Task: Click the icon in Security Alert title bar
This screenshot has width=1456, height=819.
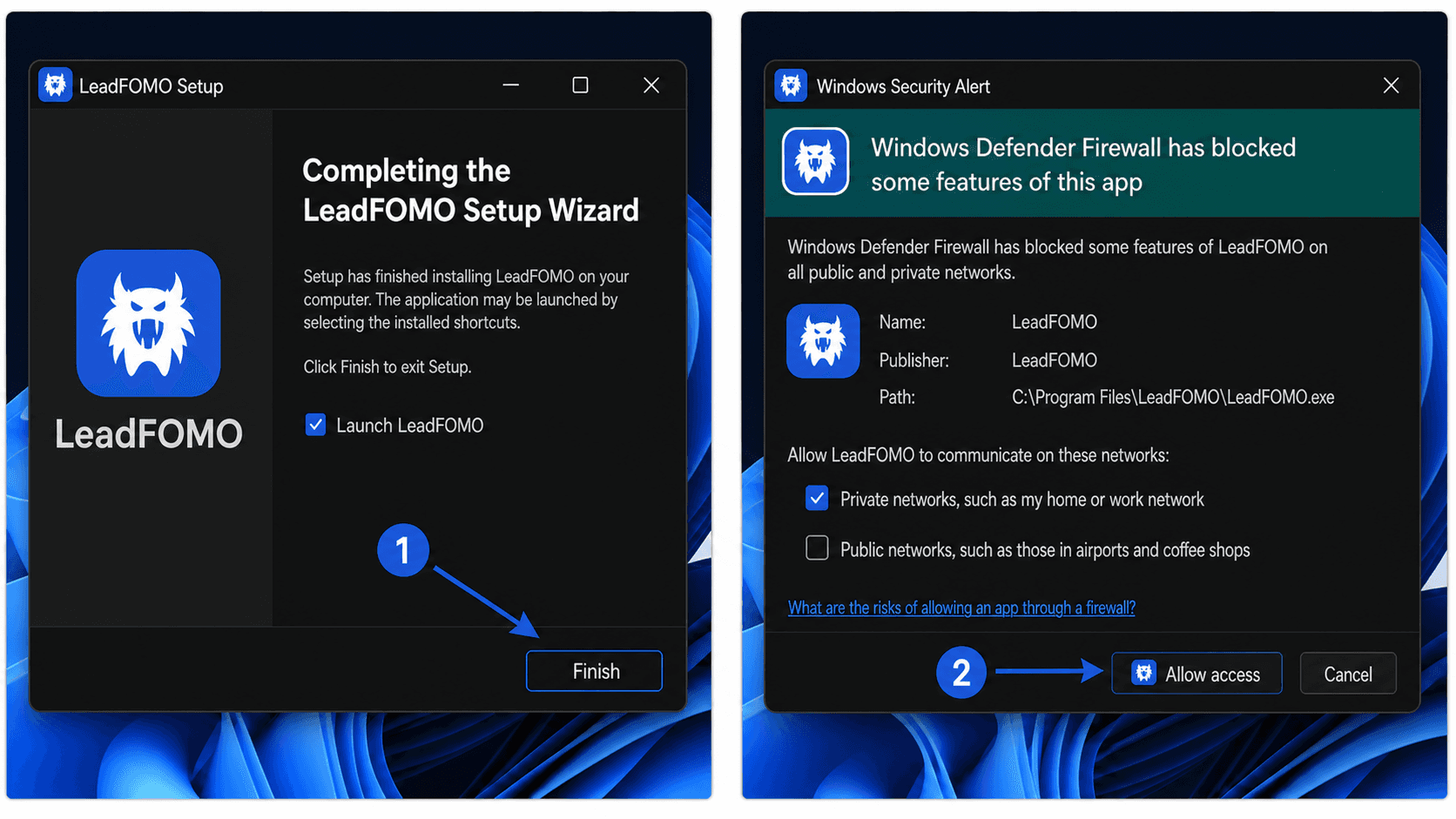Action: click(791, 85)
